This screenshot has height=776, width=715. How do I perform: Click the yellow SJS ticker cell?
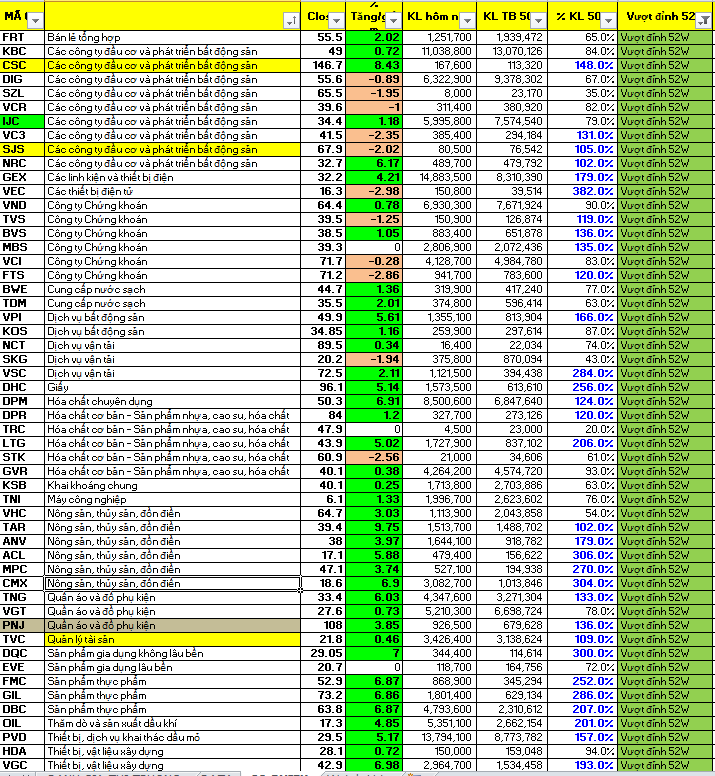(x=22, y=149)
